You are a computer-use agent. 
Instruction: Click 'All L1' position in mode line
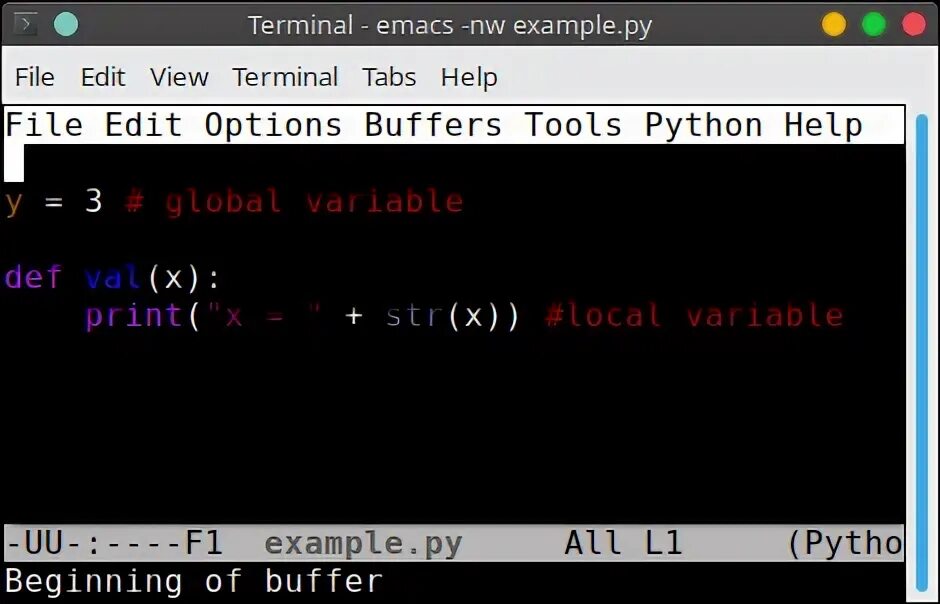pos(623,543)
